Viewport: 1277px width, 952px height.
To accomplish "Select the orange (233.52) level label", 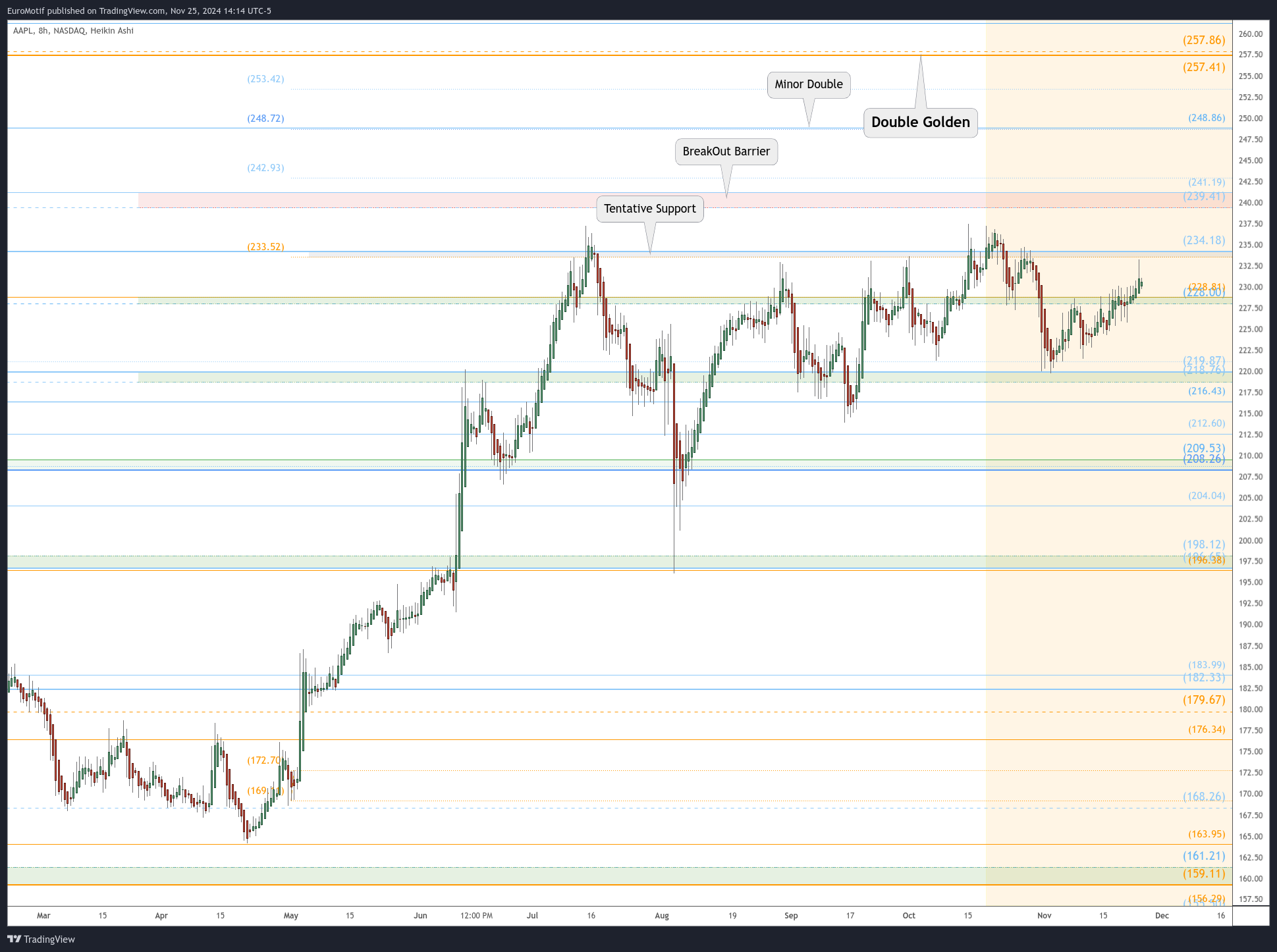I will point(265,247).
